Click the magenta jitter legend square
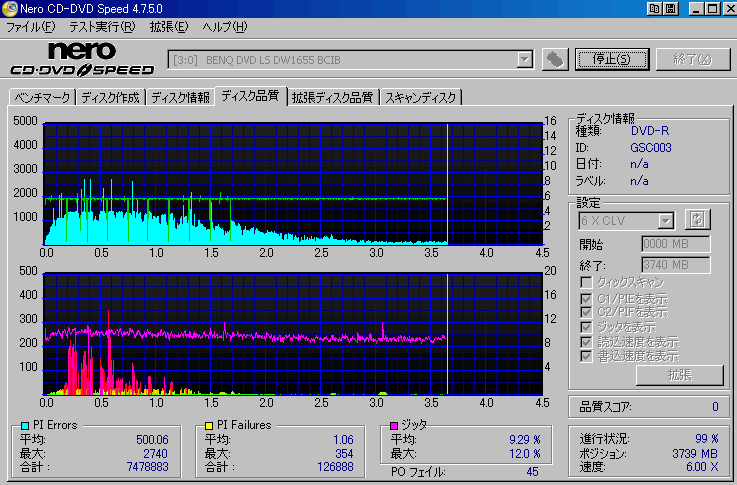The width and height of the screenshot is (737, 485). [x=394, y=426]
